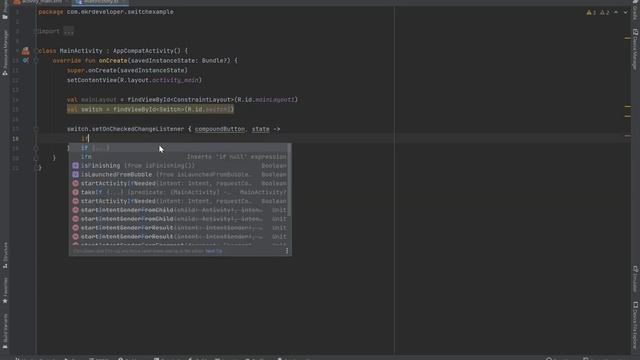
Task: Open the Favorites tool window
Action: 5,291
